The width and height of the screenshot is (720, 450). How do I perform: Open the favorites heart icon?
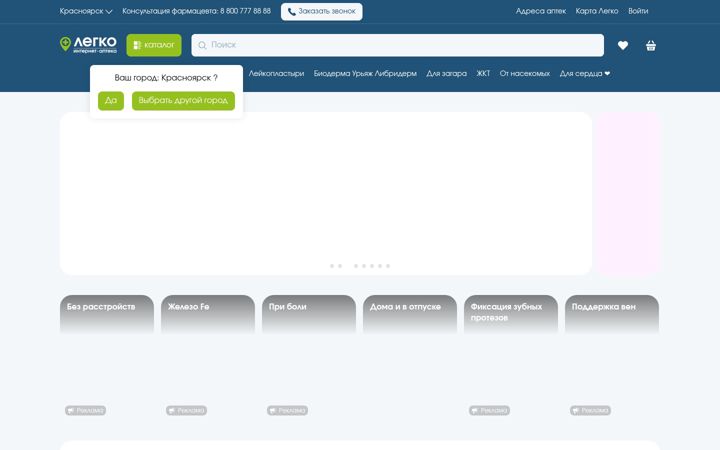pyautogui.click(x=623, y=45)
